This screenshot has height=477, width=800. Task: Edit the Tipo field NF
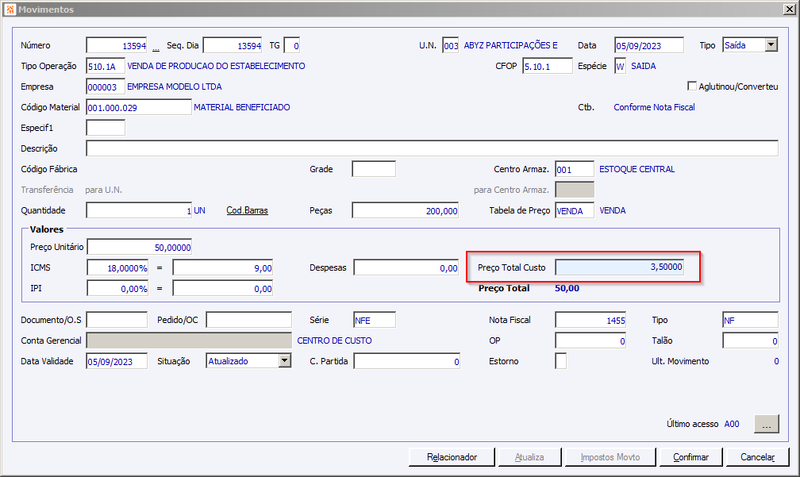coord(751,320)
